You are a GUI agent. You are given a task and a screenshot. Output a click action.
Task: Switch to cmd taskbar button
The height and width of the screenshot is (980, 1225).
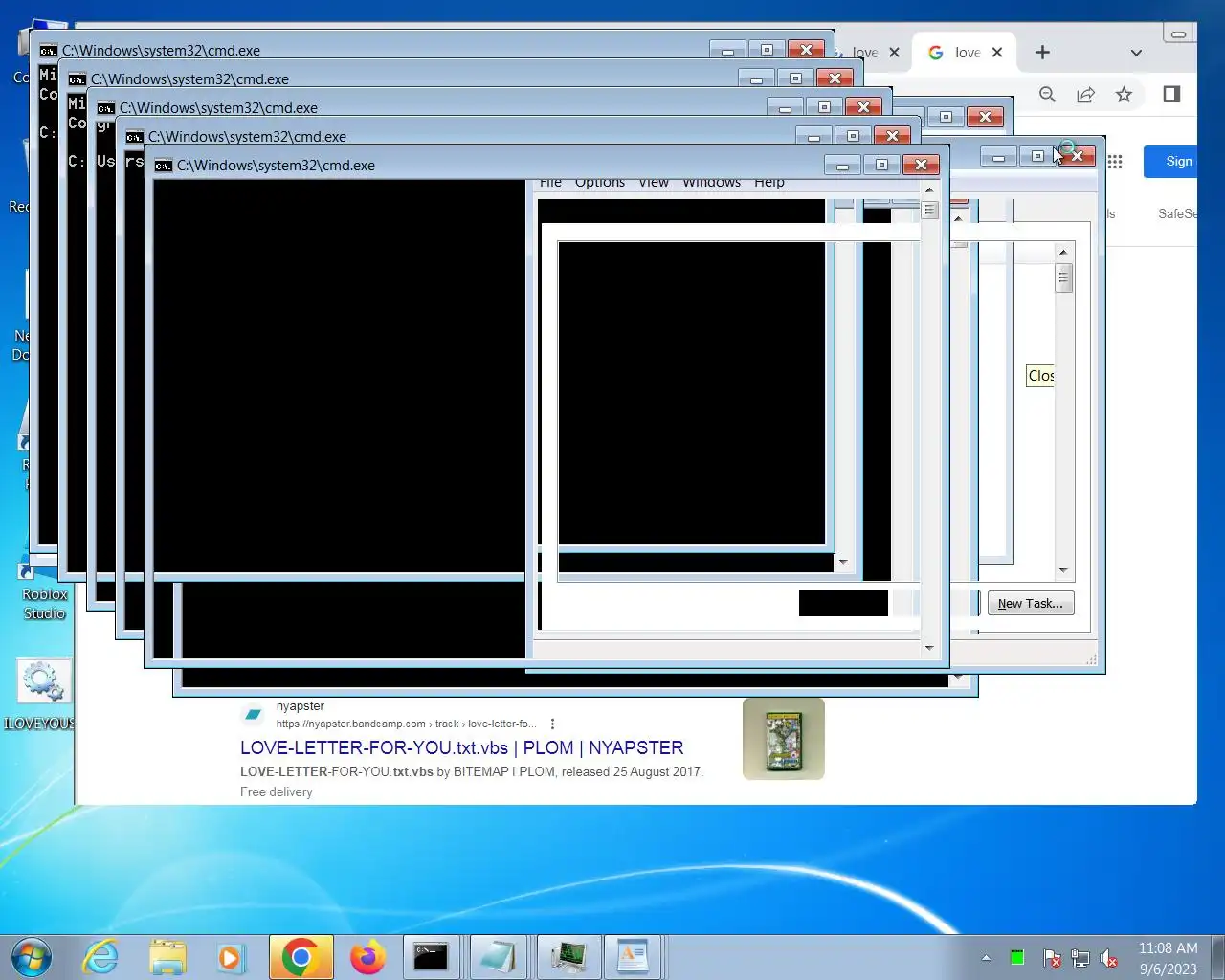[x=431, y=957]
